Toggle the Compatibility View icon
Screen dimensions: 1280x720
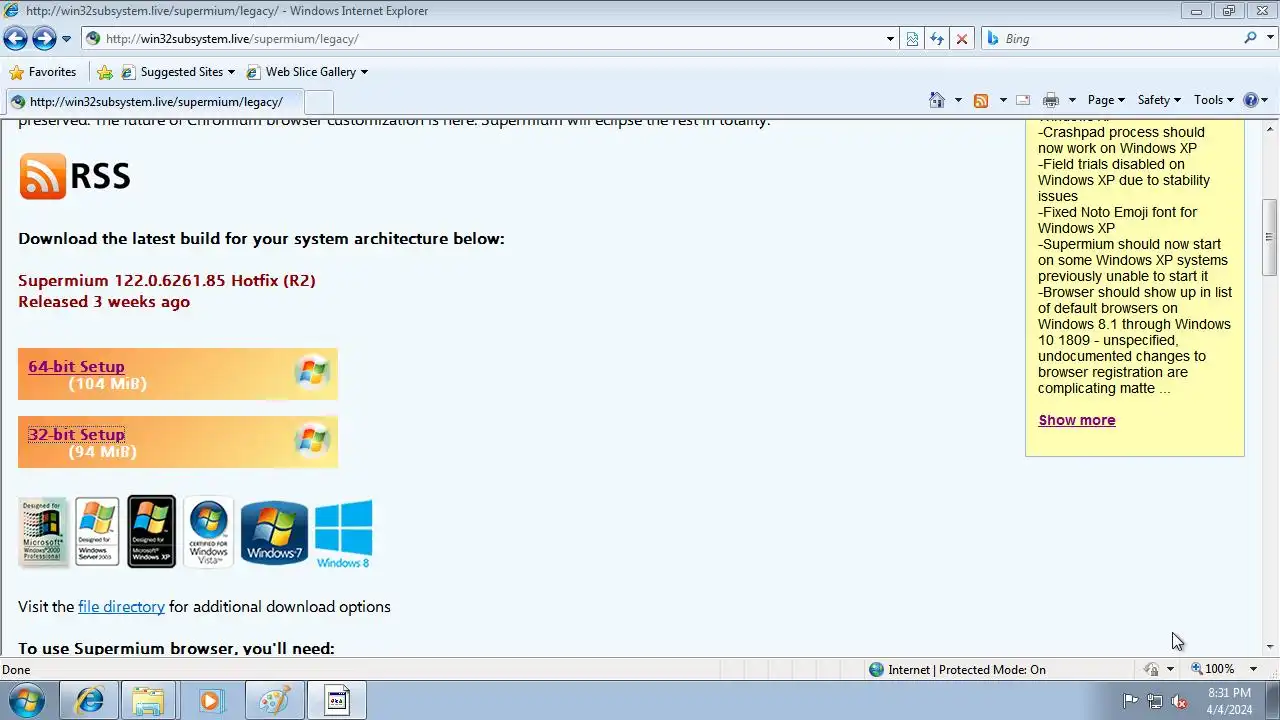pos(912,39)
